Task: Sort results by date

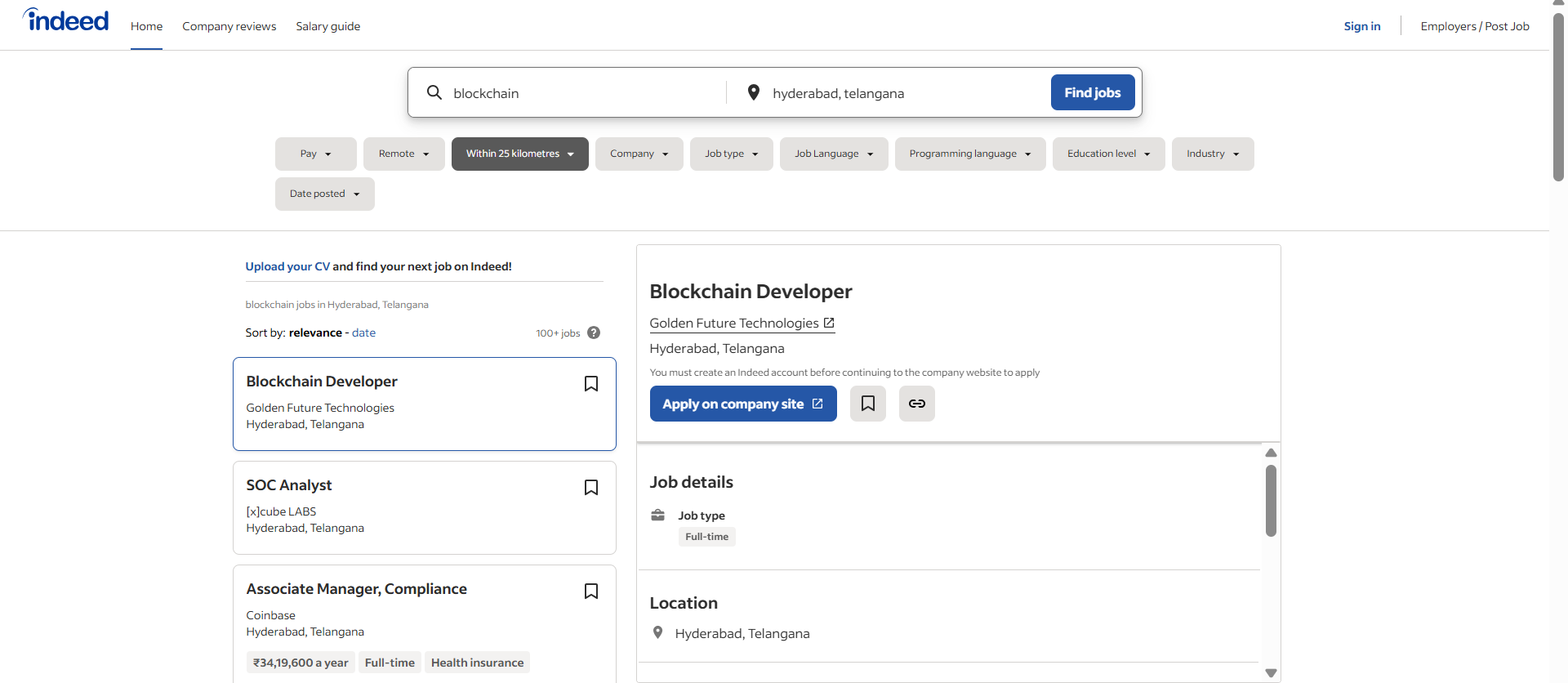Action: [x=363, y=333]
